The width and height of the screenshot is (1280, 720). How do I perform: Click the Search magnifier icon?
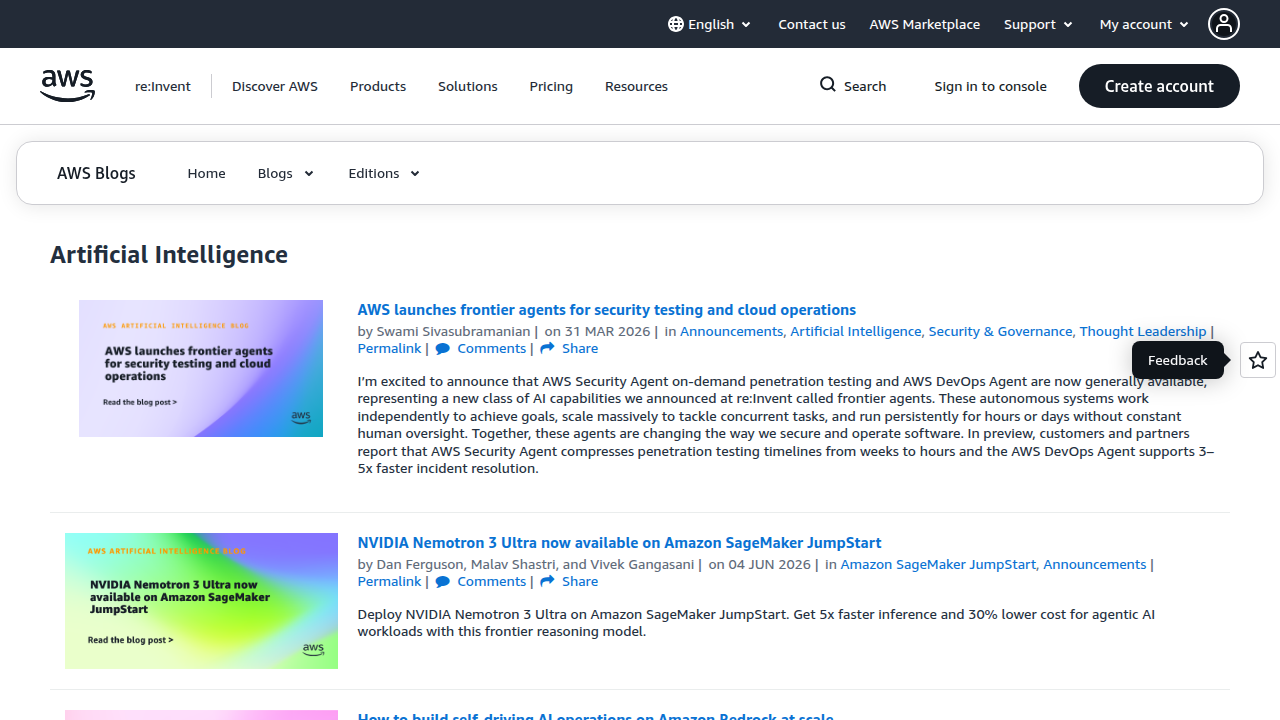tap(828, 85)
